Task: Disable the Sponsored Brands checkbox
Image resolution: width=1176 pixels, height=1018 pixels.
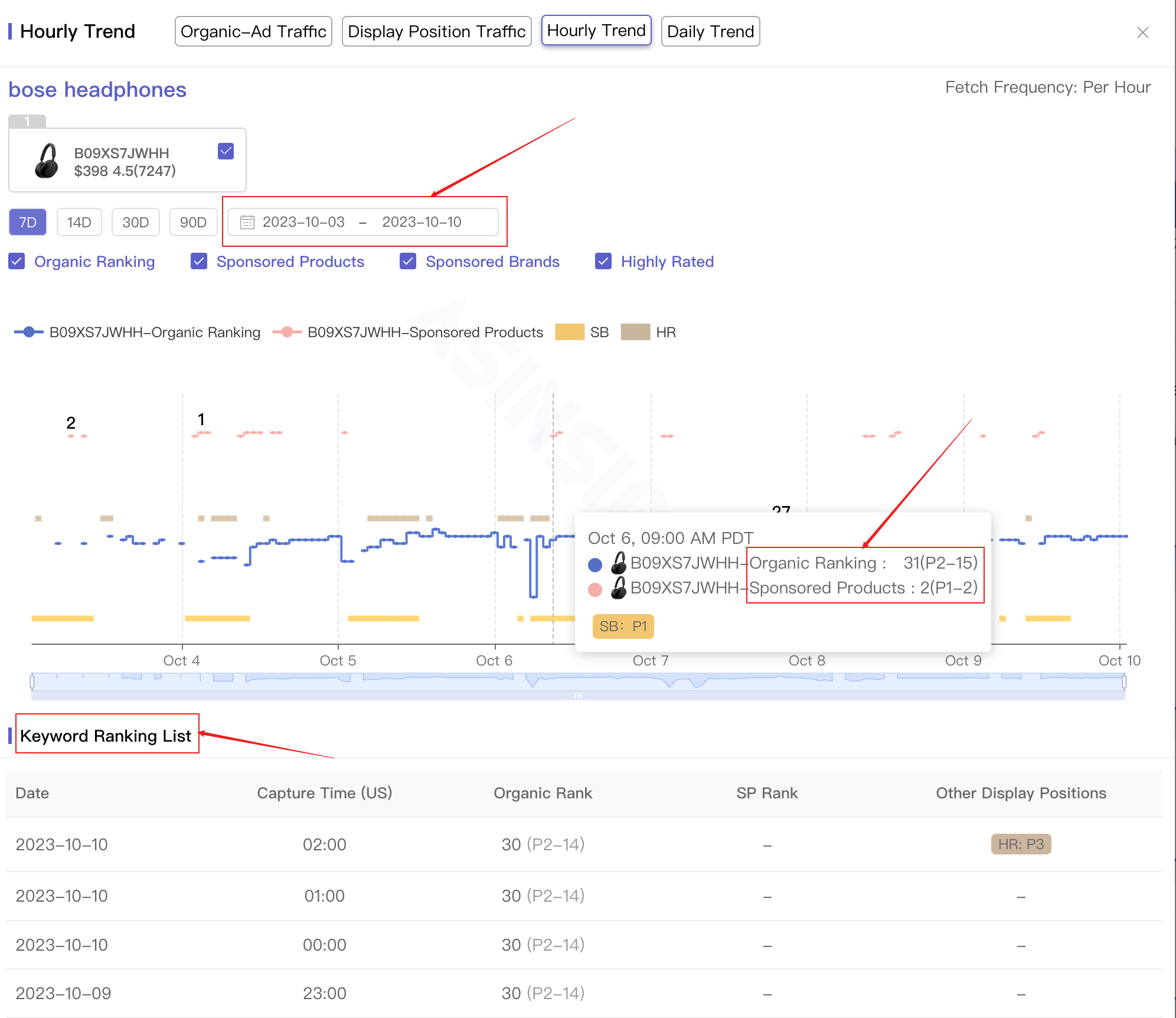Action: (408, 261)
